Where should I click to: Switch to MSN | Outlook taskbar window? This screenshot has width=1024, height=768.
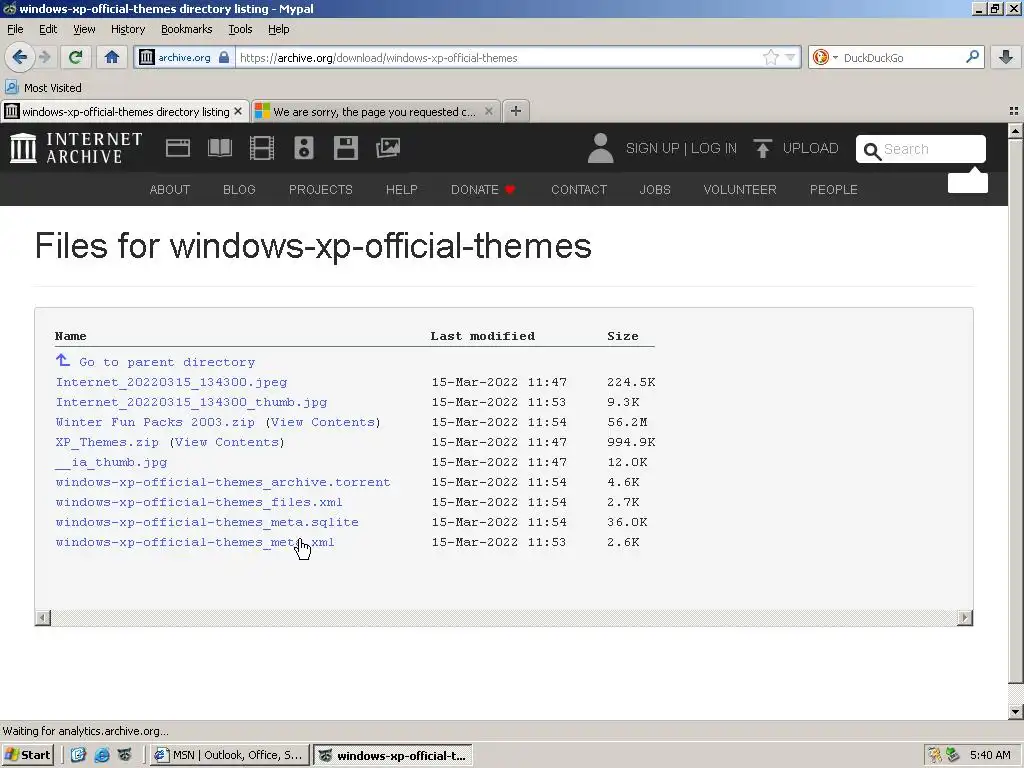(229, 755)
